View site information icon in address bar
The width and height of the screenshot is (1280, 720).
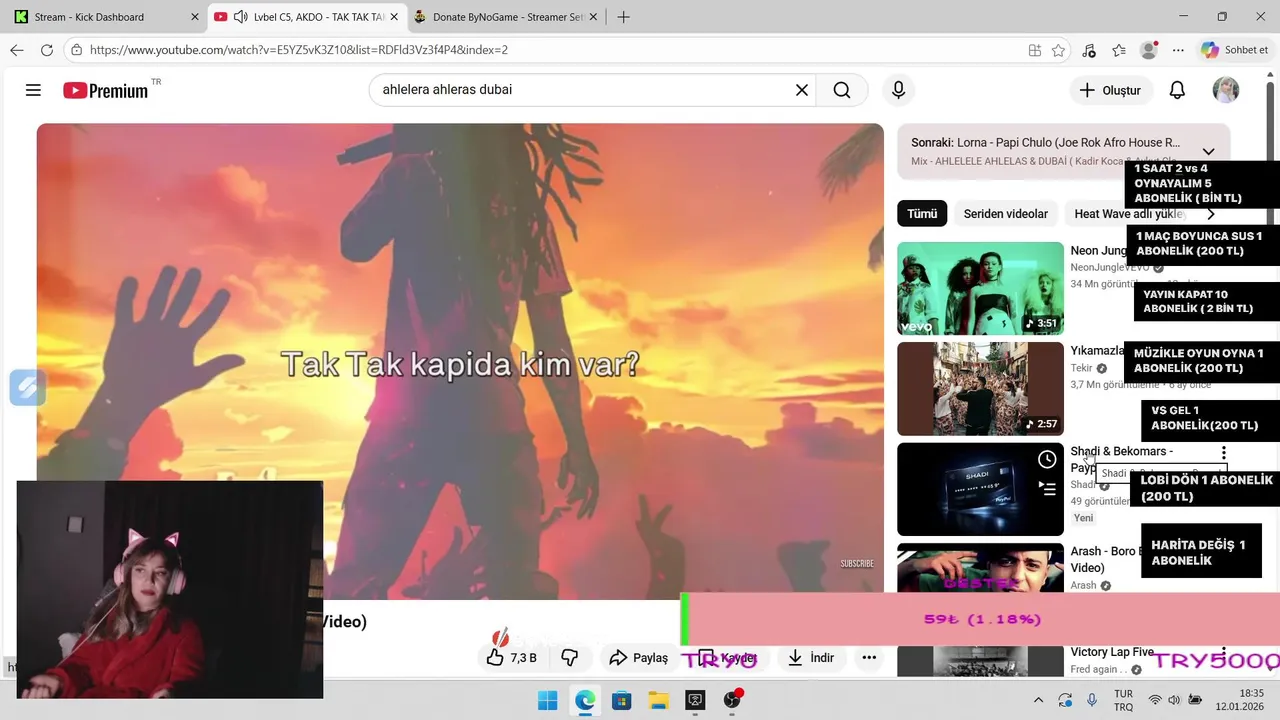pos(76,50)
